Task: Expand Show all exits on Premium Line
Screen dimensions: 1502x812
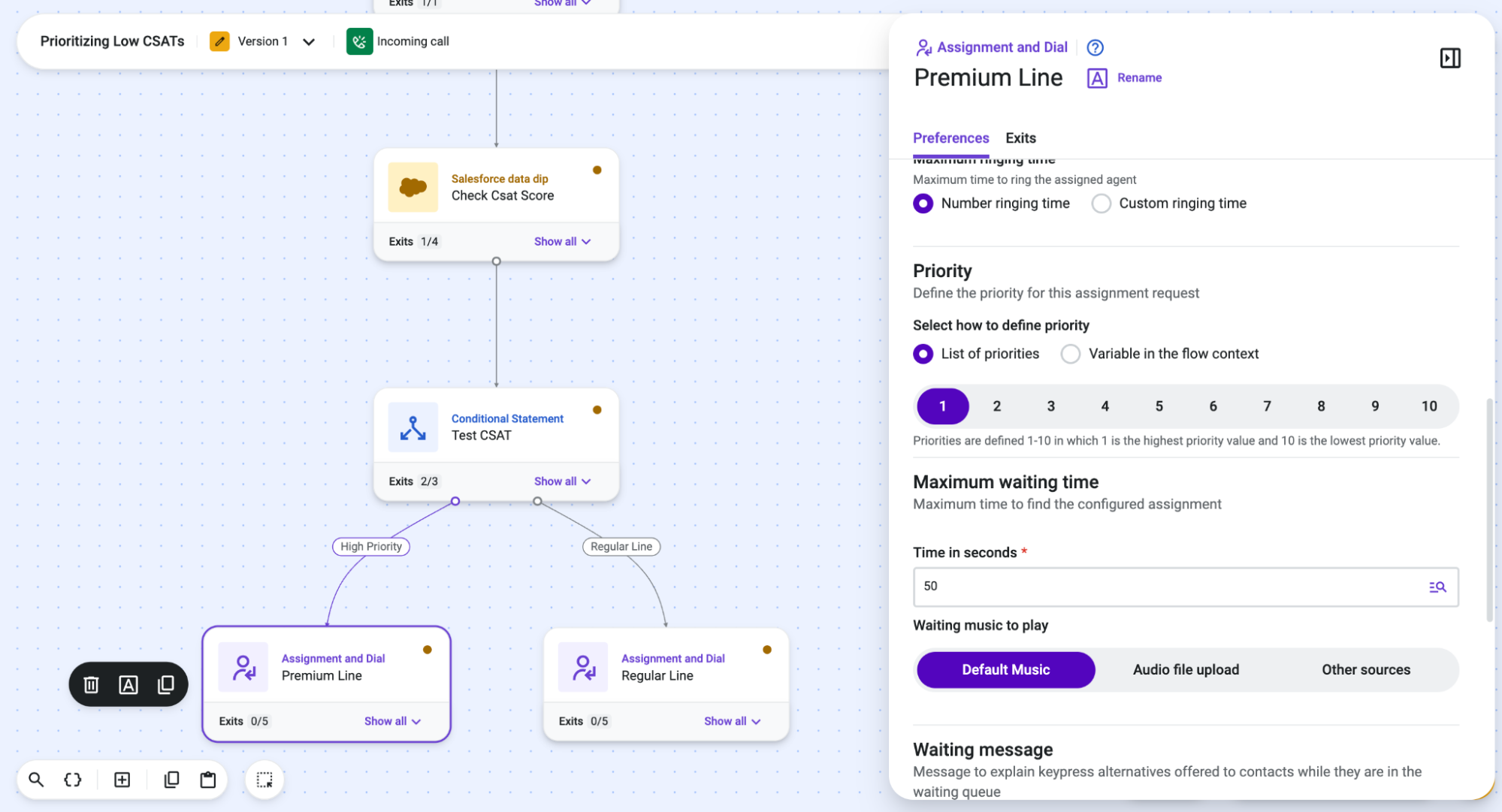Action: point(392,721)
